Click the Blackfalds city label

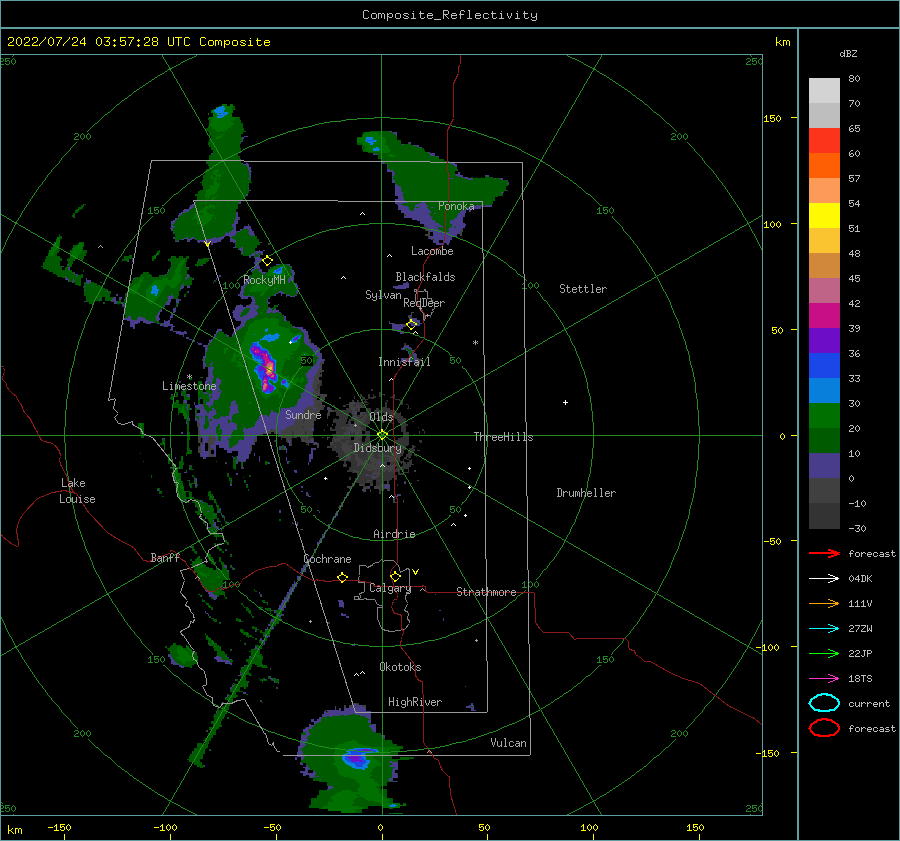(425, 277)
